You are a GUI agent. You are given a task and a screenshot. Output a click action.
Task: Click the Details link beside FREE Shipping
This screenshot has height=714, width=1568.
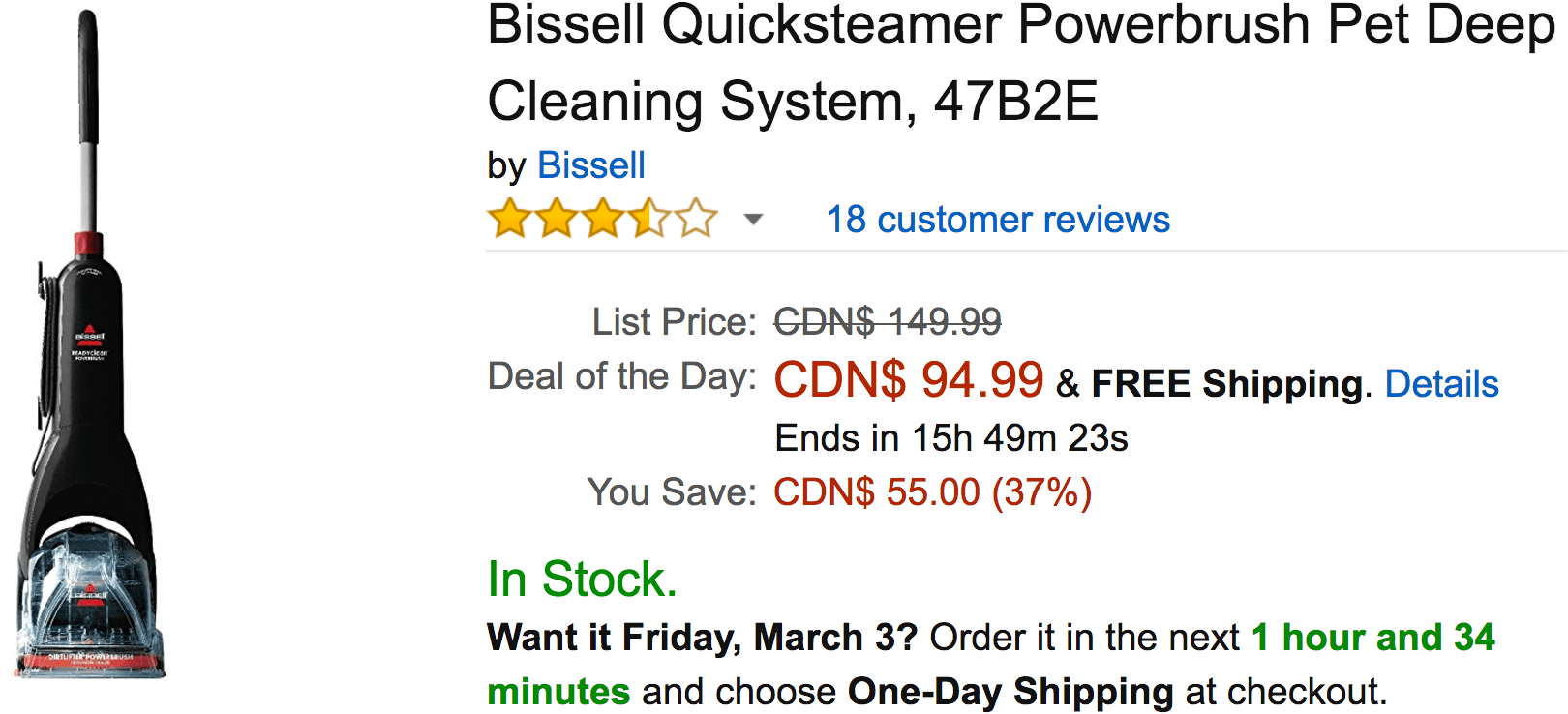1441,384
